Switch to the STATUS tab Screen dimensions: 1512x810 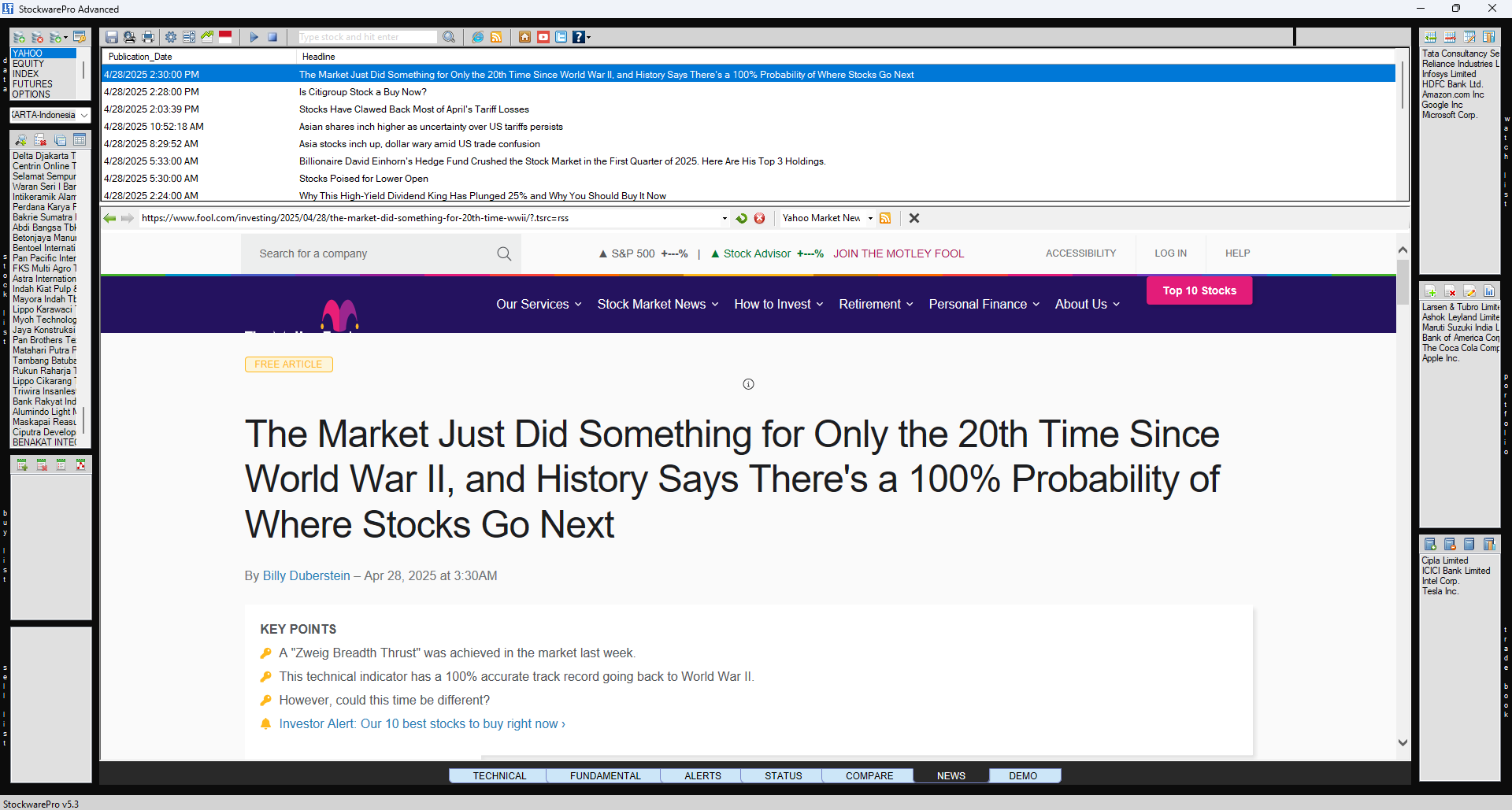(x=784, y=775)
